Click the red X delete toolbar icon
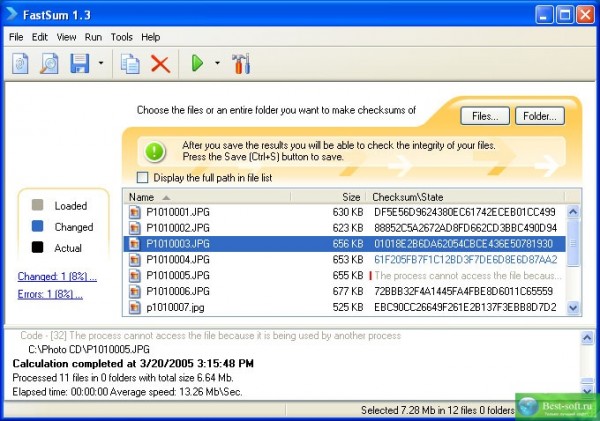The width and height of the screenshot is (600, 421). click(x=160, y=64)
